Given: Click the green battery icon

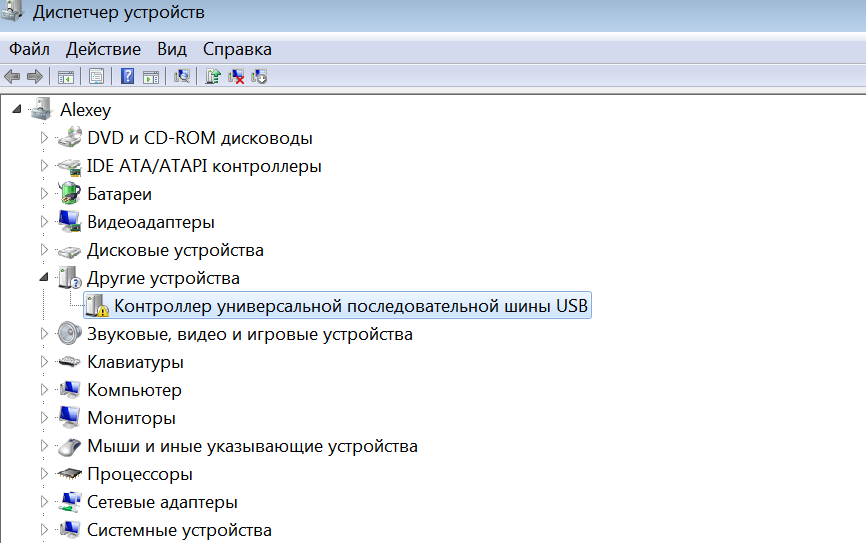Looking at the screenshot, I should click(x=70, y=193).
